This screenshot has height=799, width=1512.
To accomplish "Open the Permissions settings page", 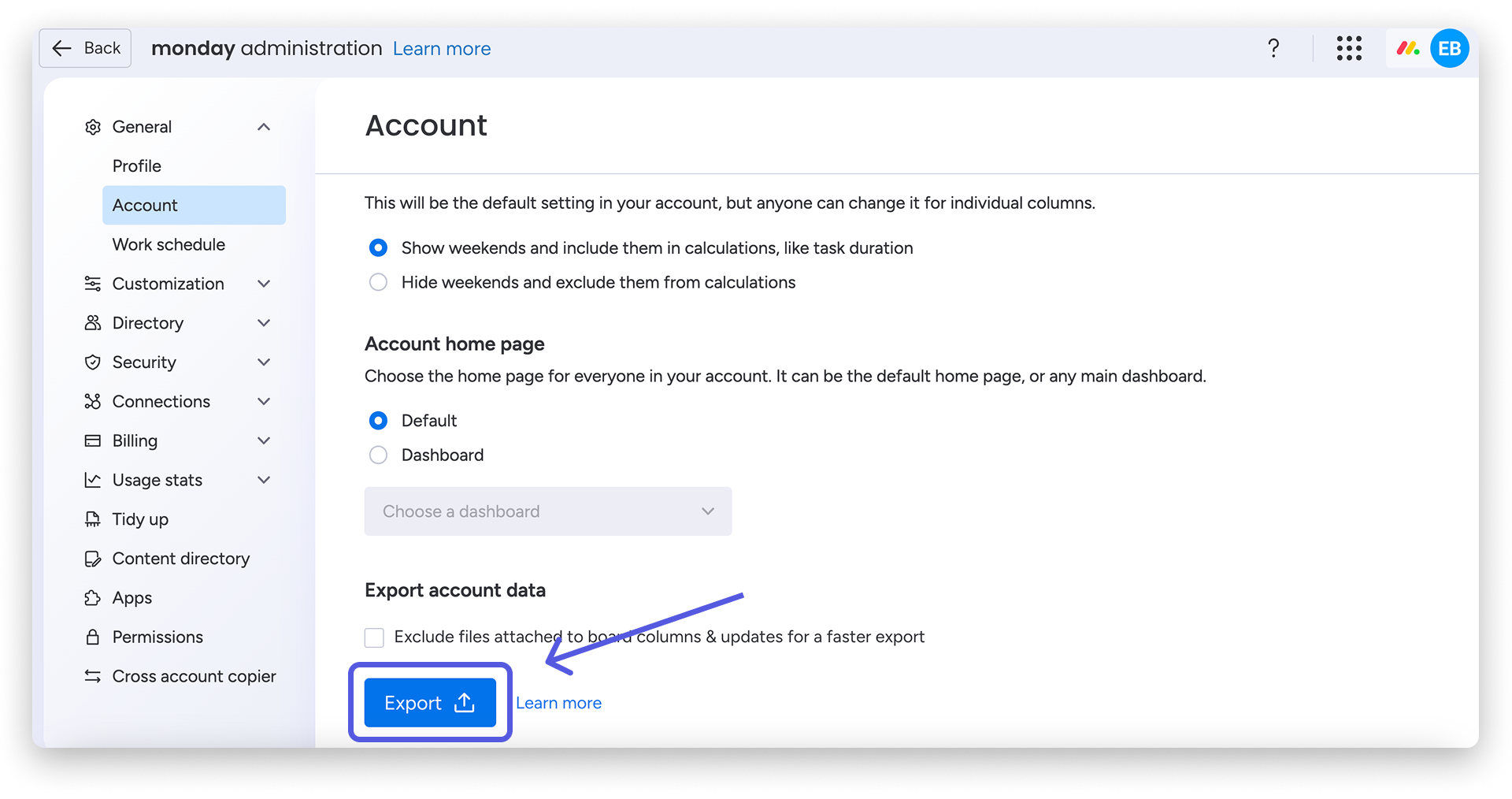I will tap(157, 637).
